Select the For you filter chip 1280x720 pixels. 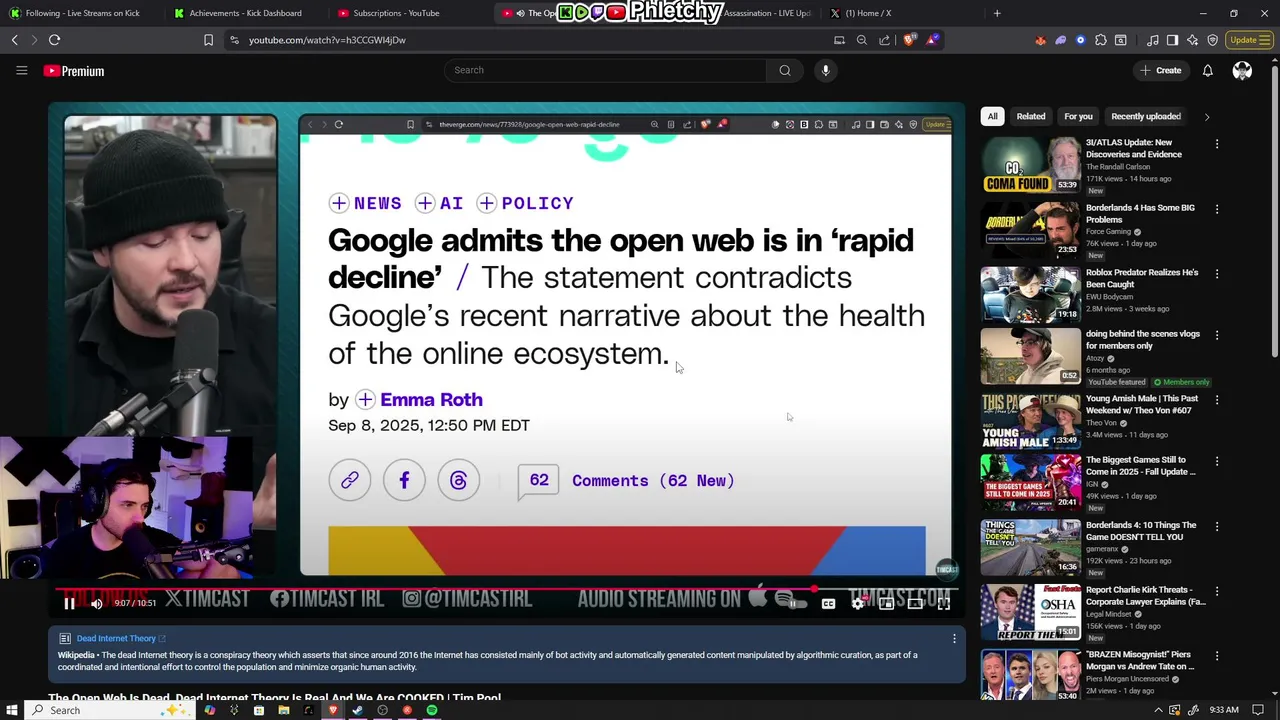click(x=1078, y=116)
